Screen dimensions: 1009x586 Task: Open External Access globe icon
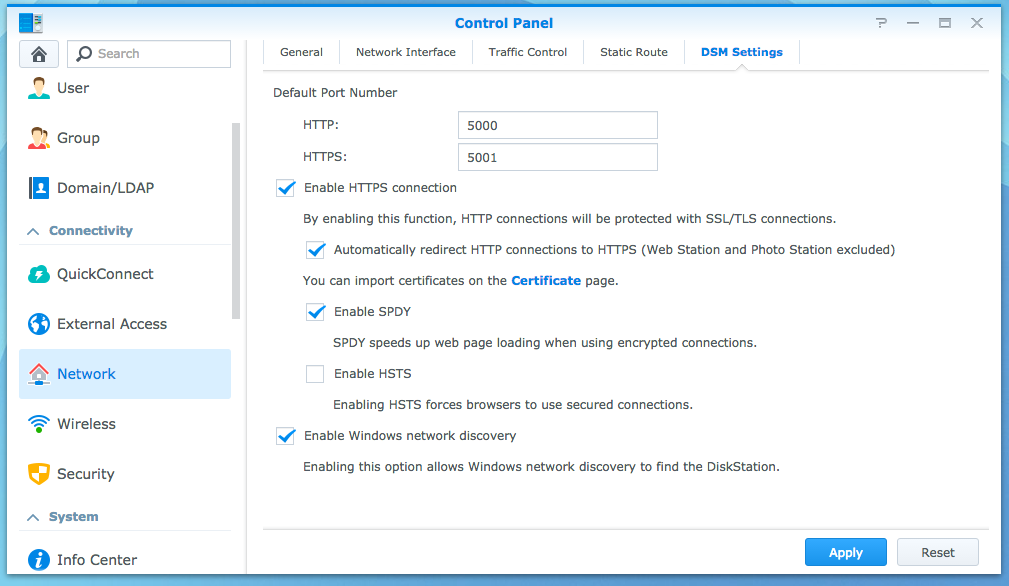pos(39,324)
